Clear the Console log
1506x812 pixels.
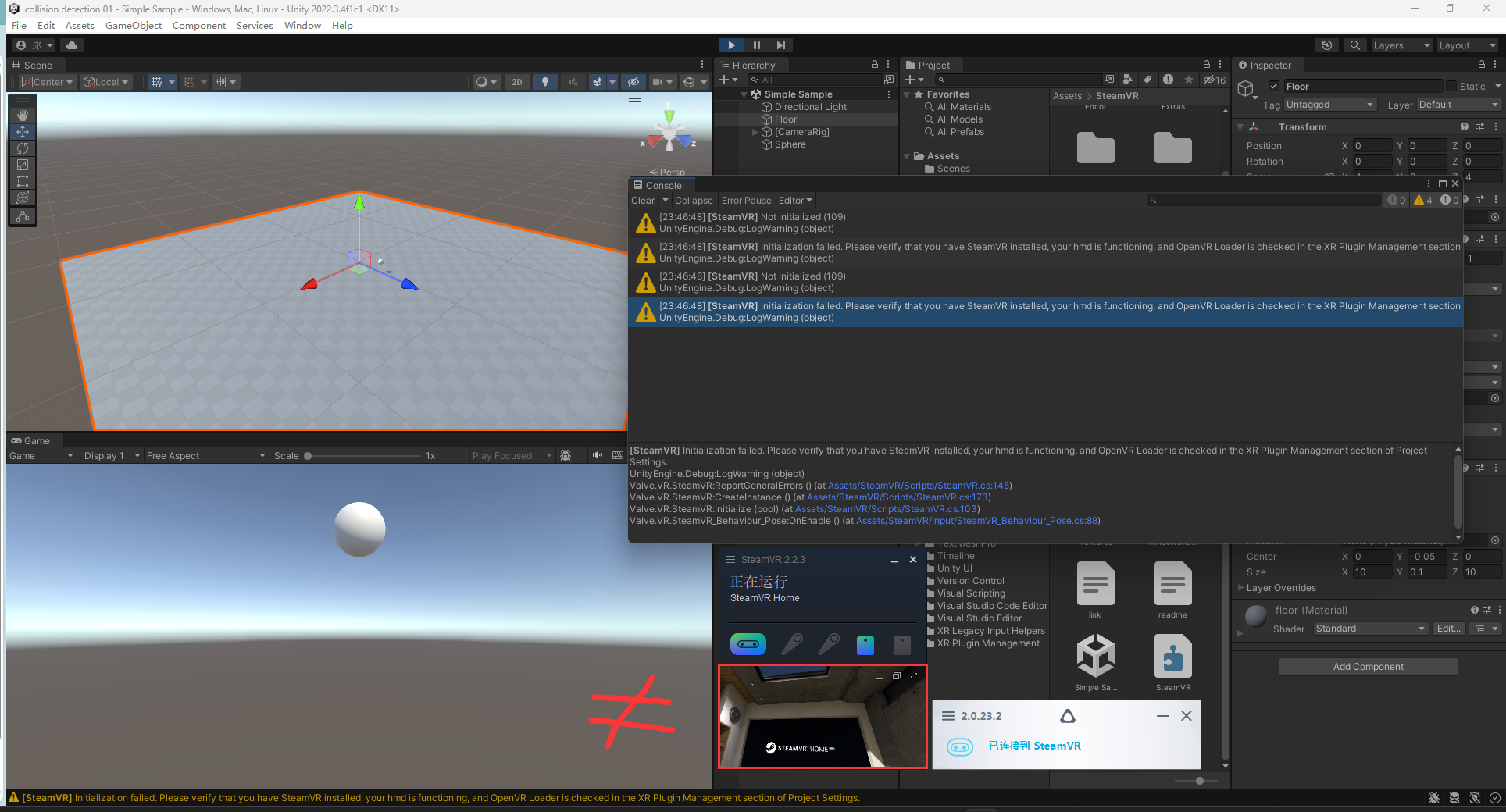[x=643, y=201]
